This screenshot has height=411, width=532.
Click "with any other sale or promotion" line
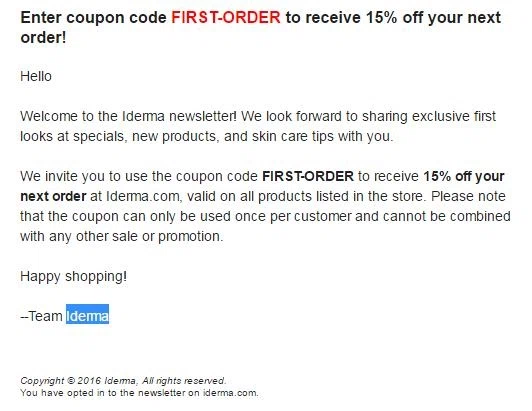coord(122,237)
